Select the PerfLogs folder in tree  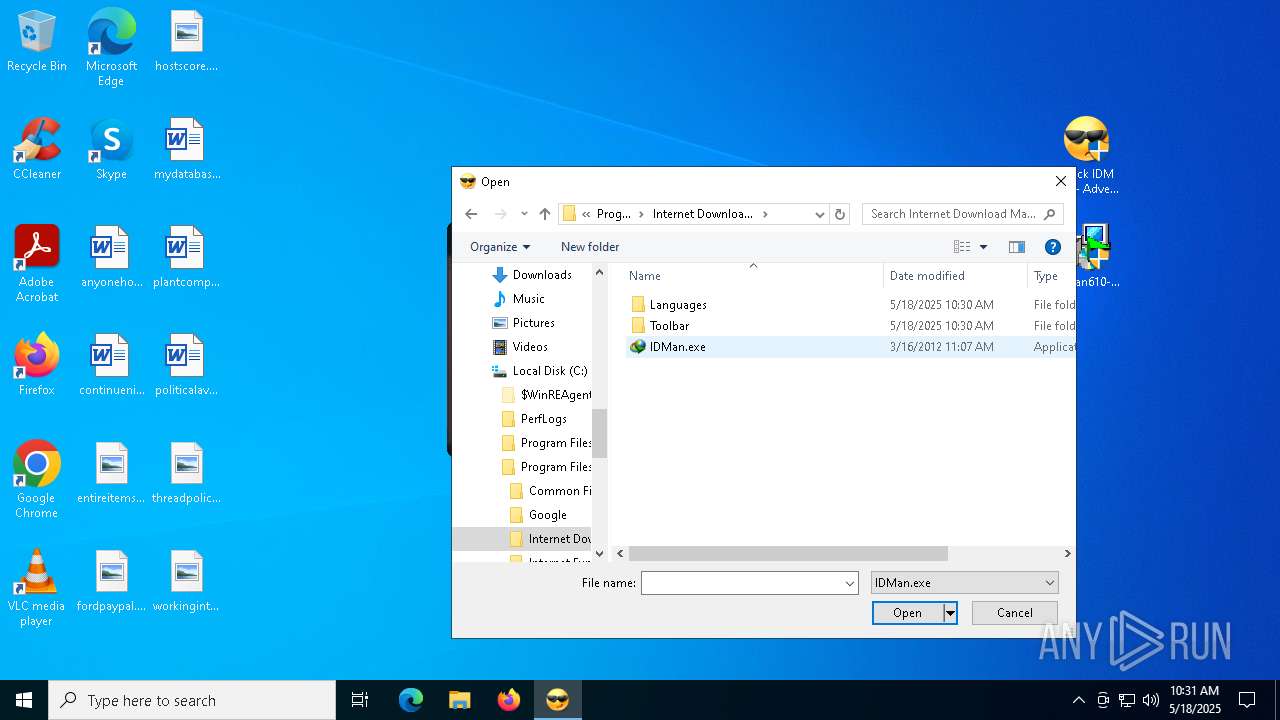pos(544,419)
